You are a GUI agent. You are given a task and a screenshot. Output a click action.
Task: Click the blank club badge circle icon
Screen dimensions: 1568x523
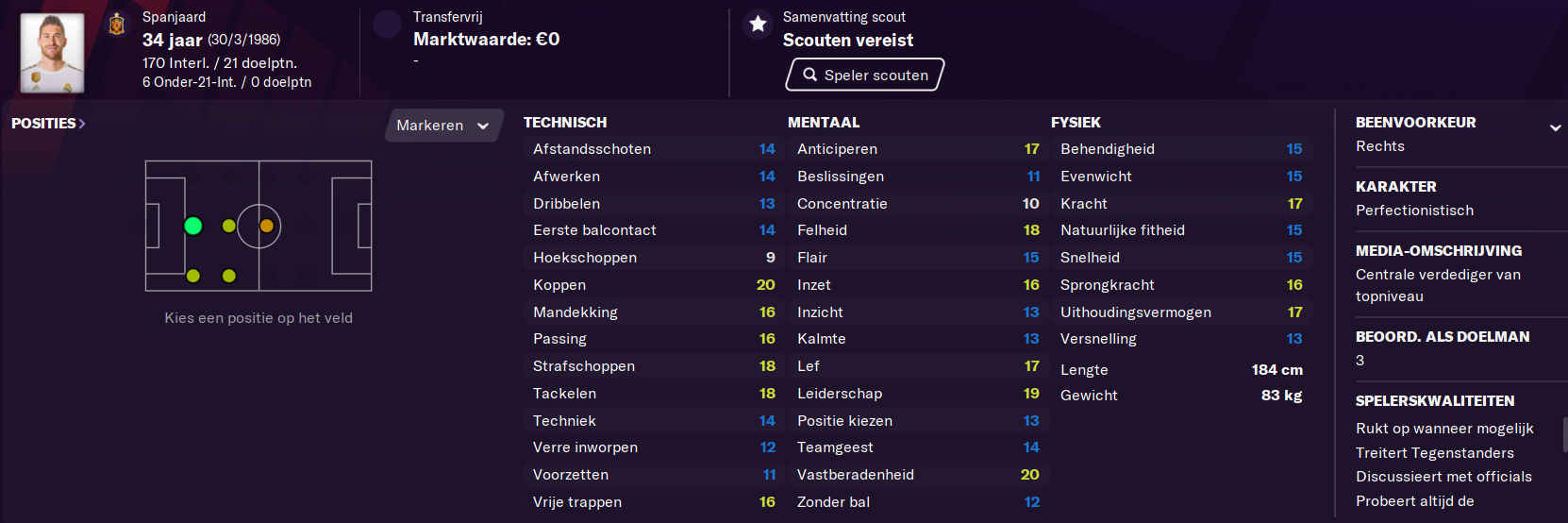387,24
